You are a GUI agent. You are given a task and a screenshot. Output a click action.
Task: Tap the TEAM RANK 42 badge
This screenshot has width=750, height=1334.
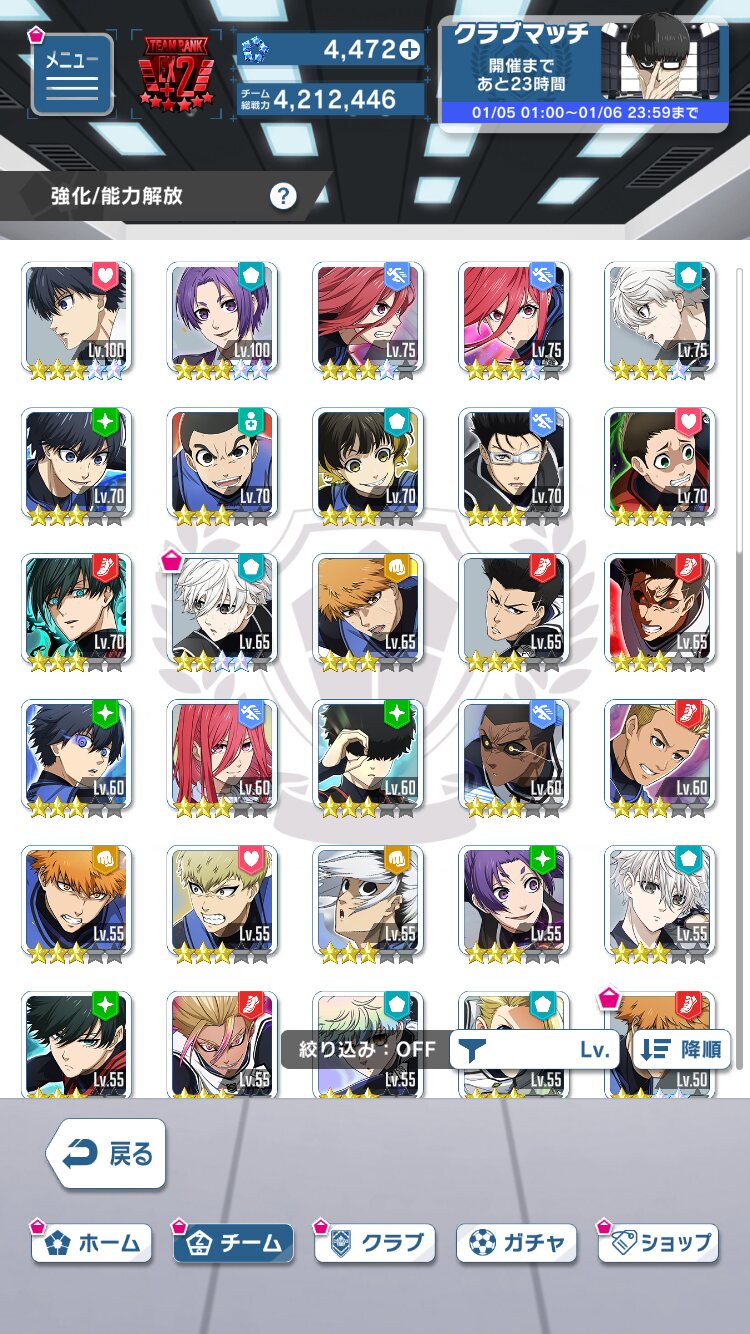tap(179, 74)
